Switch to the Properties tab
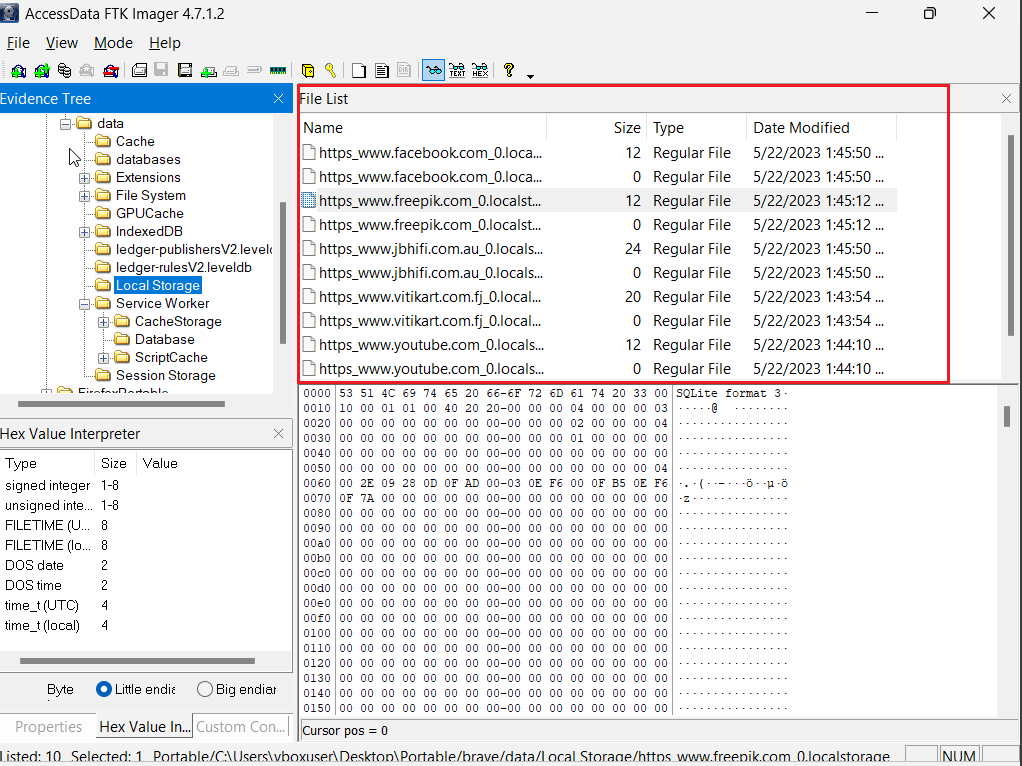Screen dimensions: 1022x766 click(x=48, y=727)
